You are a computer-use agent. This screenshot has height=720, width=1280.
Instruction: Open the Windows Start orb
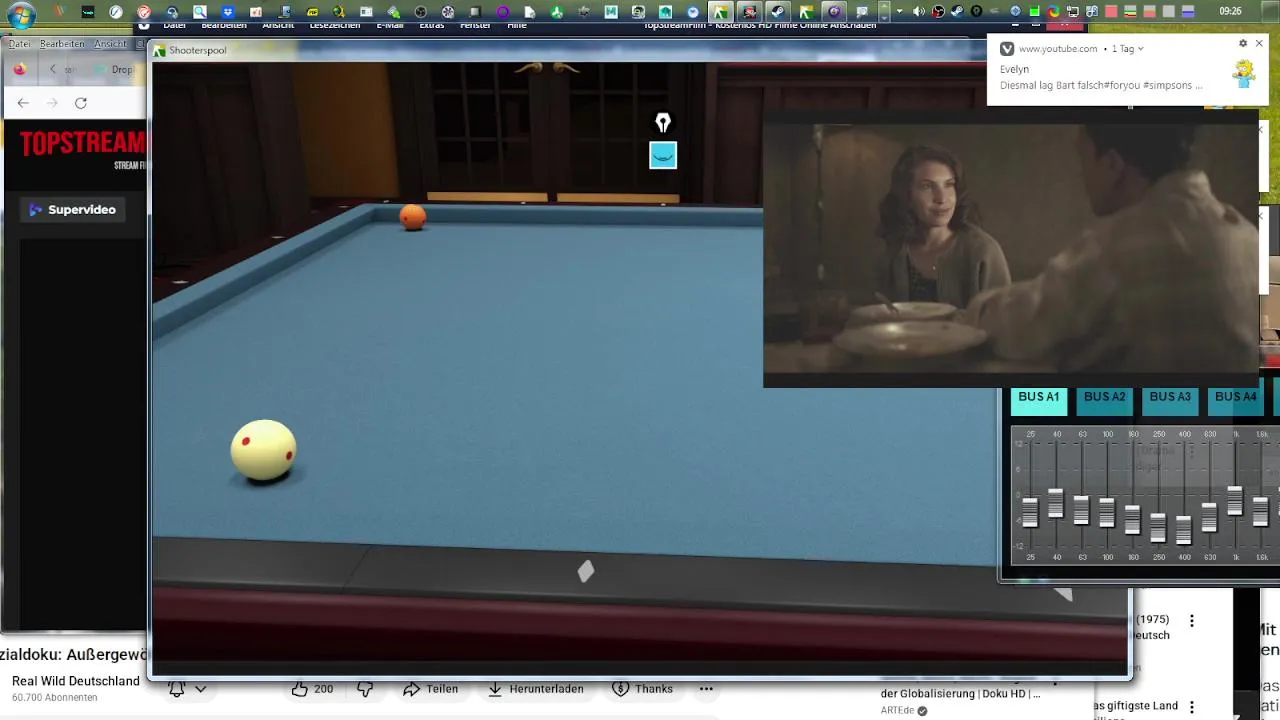[21, 13]
